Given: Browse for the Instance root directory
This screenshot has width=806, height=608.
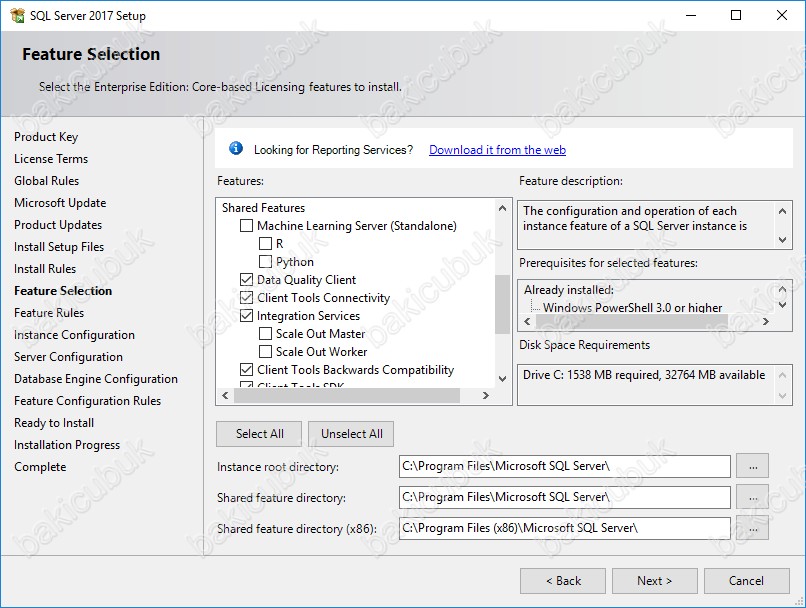Looking at the screenshot, I should [x=753, y=466].
